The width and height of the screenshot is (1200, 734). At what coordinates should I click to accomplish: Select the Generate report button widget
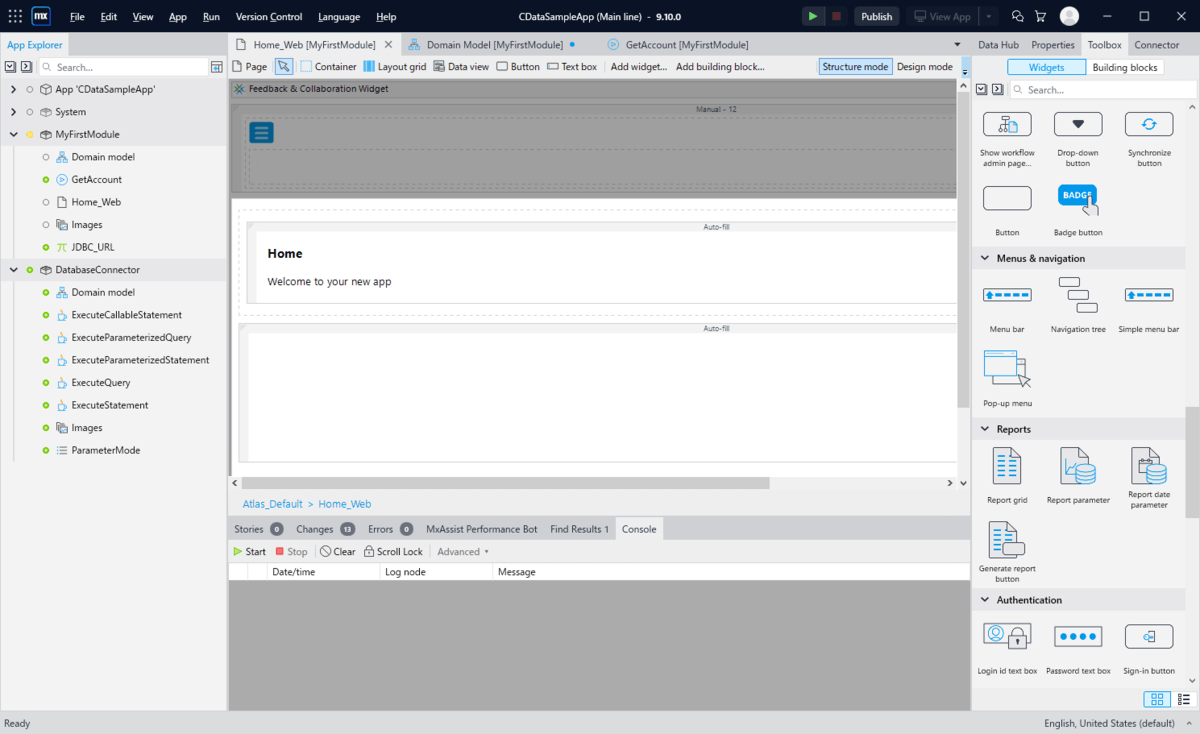[x=1007, y=552]
